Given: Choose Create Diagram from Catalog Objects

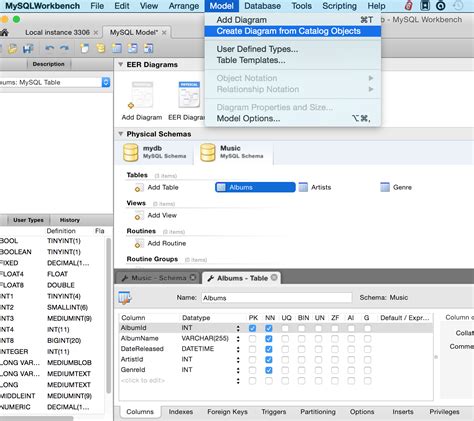Looking at the screenshot, I should [293, 31].
